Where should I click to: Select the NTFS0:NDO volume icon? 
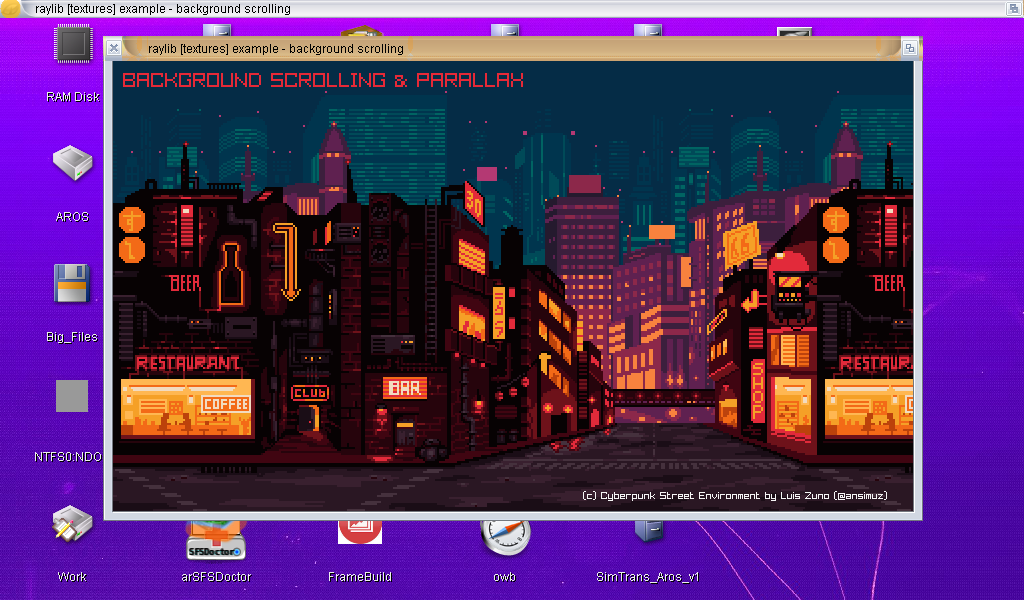tap(72, 397)
